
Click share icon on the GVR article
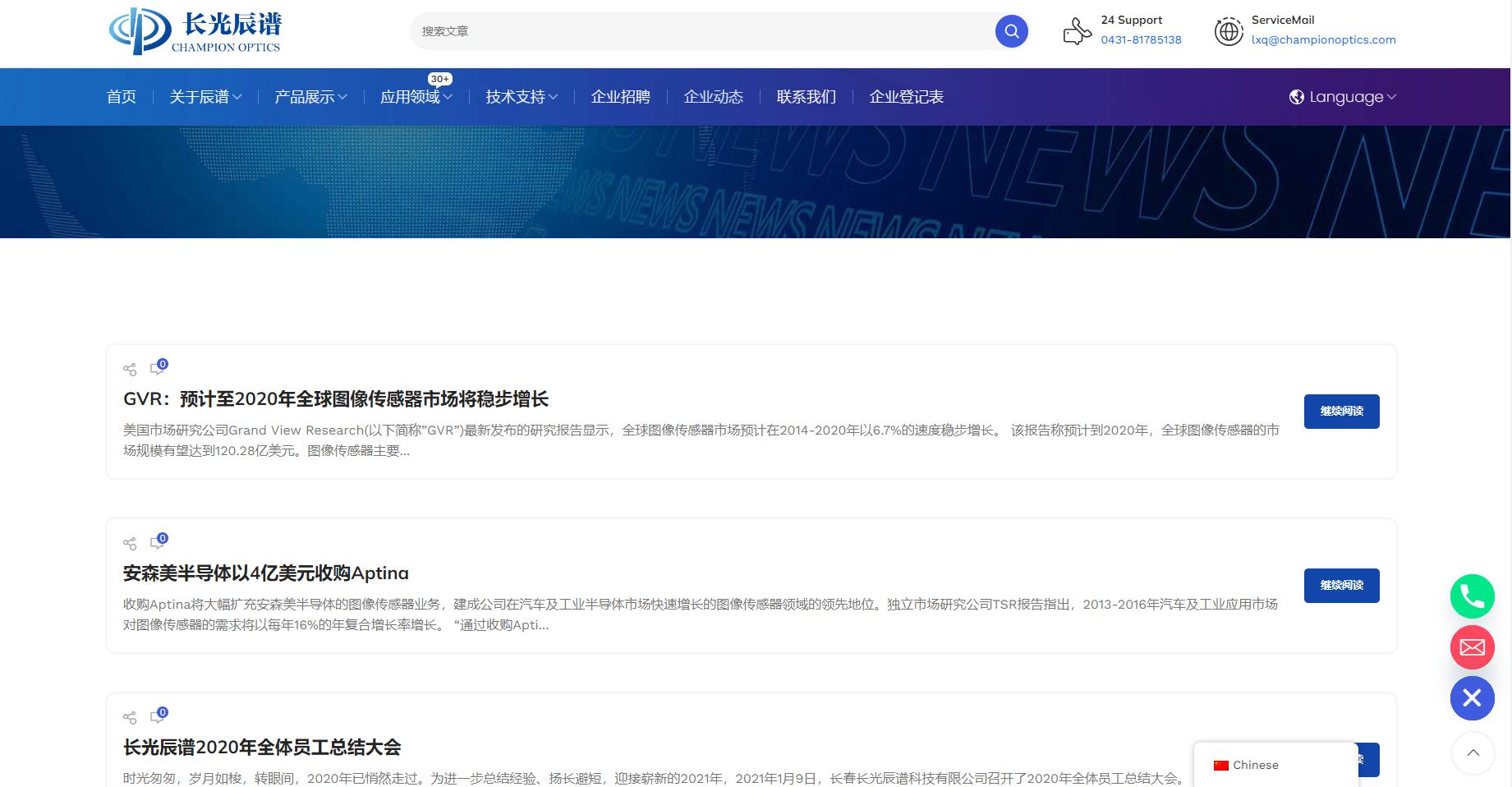130,369
